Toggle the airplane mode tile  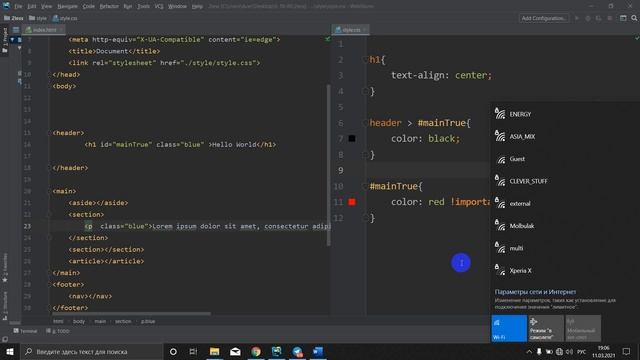546,328
